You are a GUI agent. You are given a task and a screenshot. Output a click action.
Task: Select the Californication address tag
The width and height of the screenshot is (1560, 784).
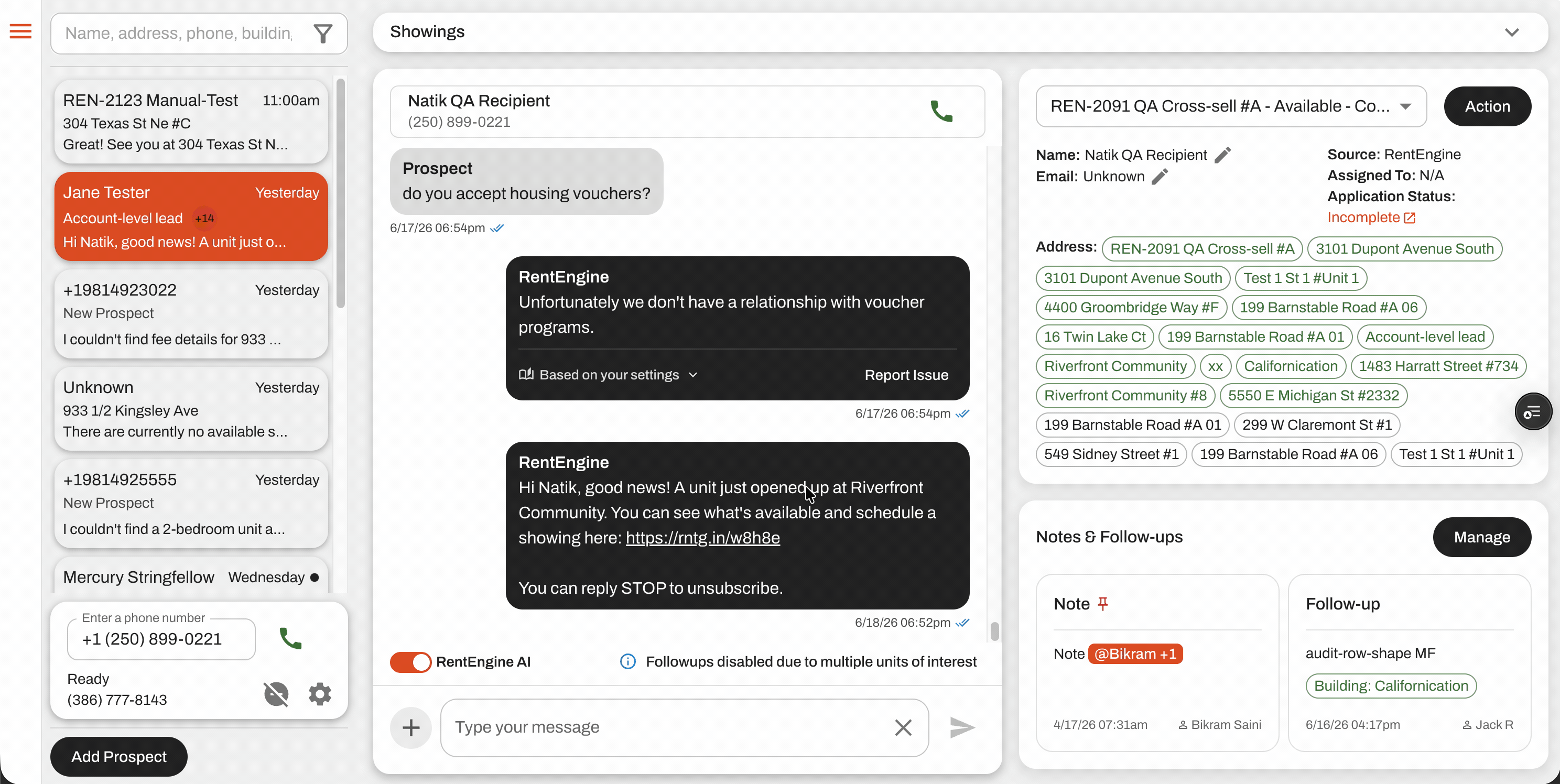click(x=1291, y=366)
